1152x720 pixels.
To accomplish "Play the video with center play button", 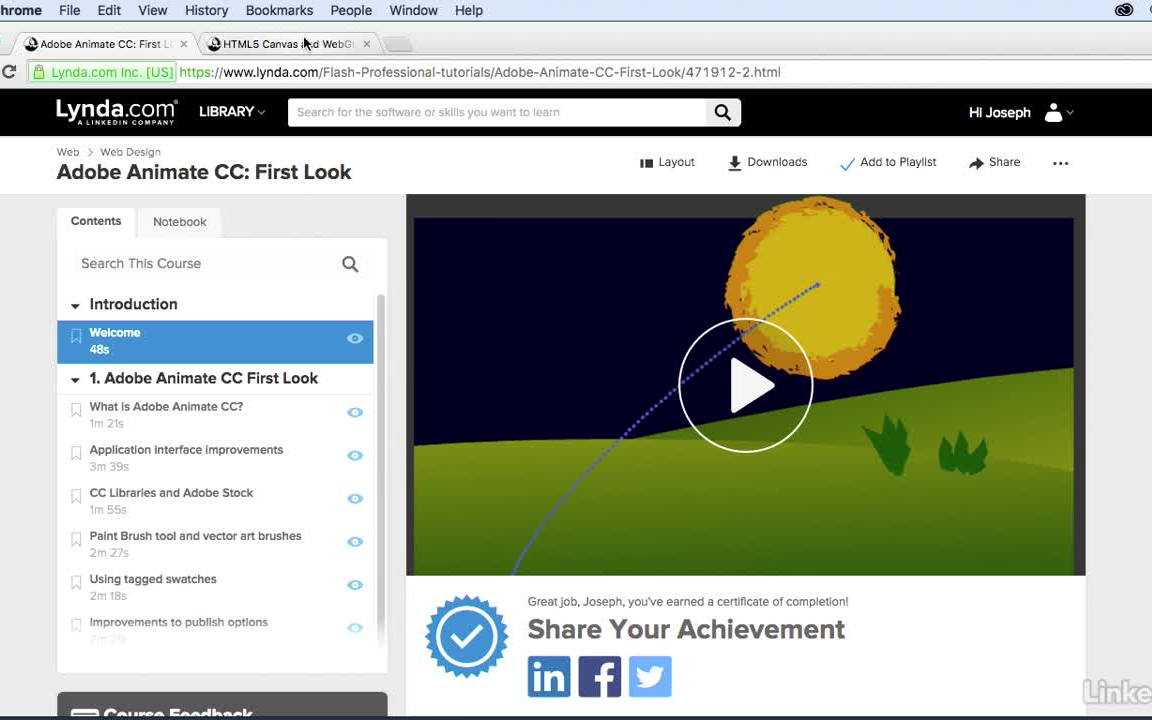I will pos(746,385).
